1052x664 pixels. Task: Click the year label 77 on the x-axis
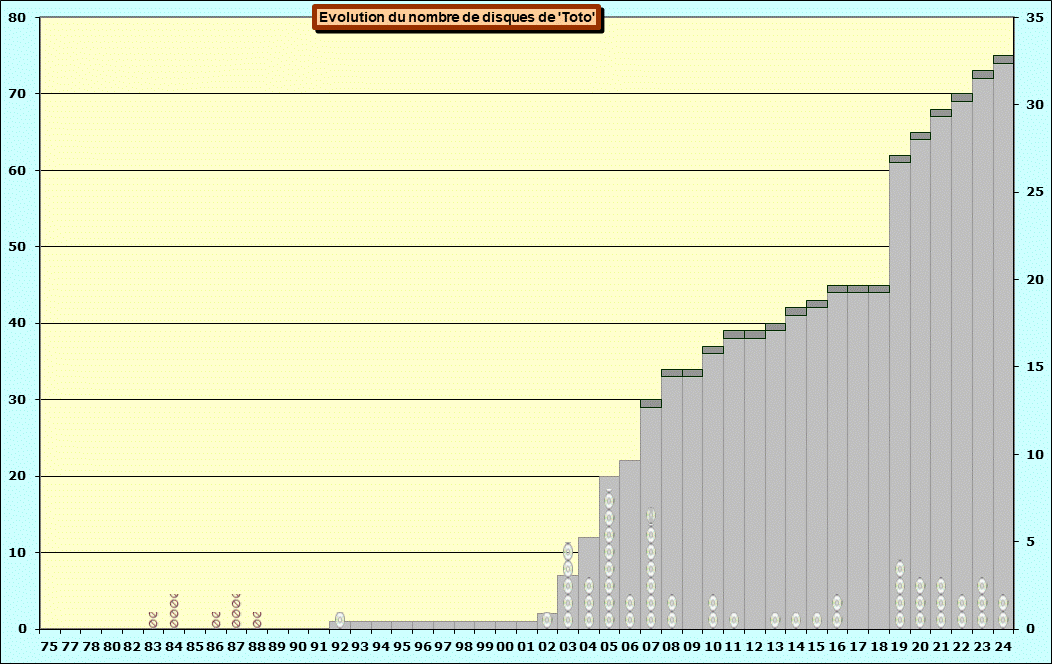[70, 647]
